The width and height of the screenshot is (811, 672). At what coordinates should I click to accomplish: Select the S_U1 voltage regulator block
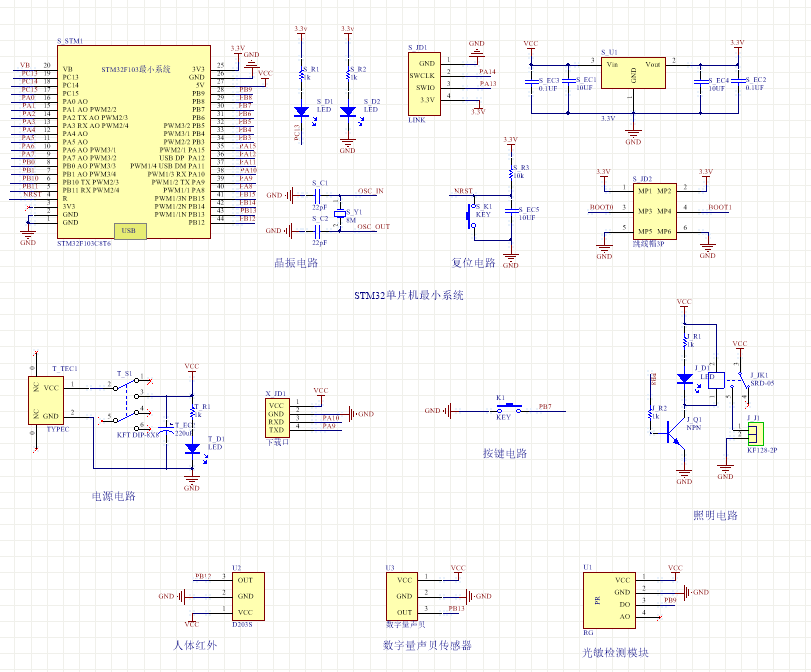(633, 73)
